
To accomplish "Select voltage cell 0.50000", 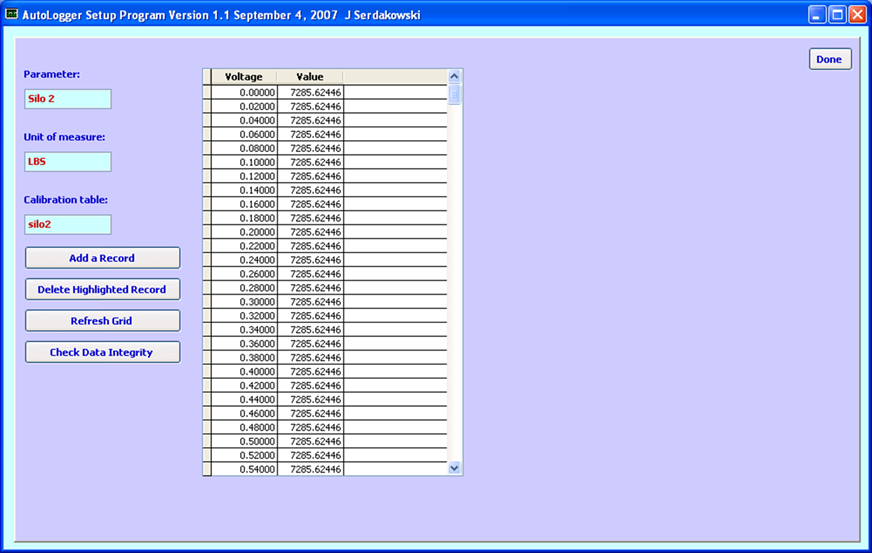I will pos(244,441).
